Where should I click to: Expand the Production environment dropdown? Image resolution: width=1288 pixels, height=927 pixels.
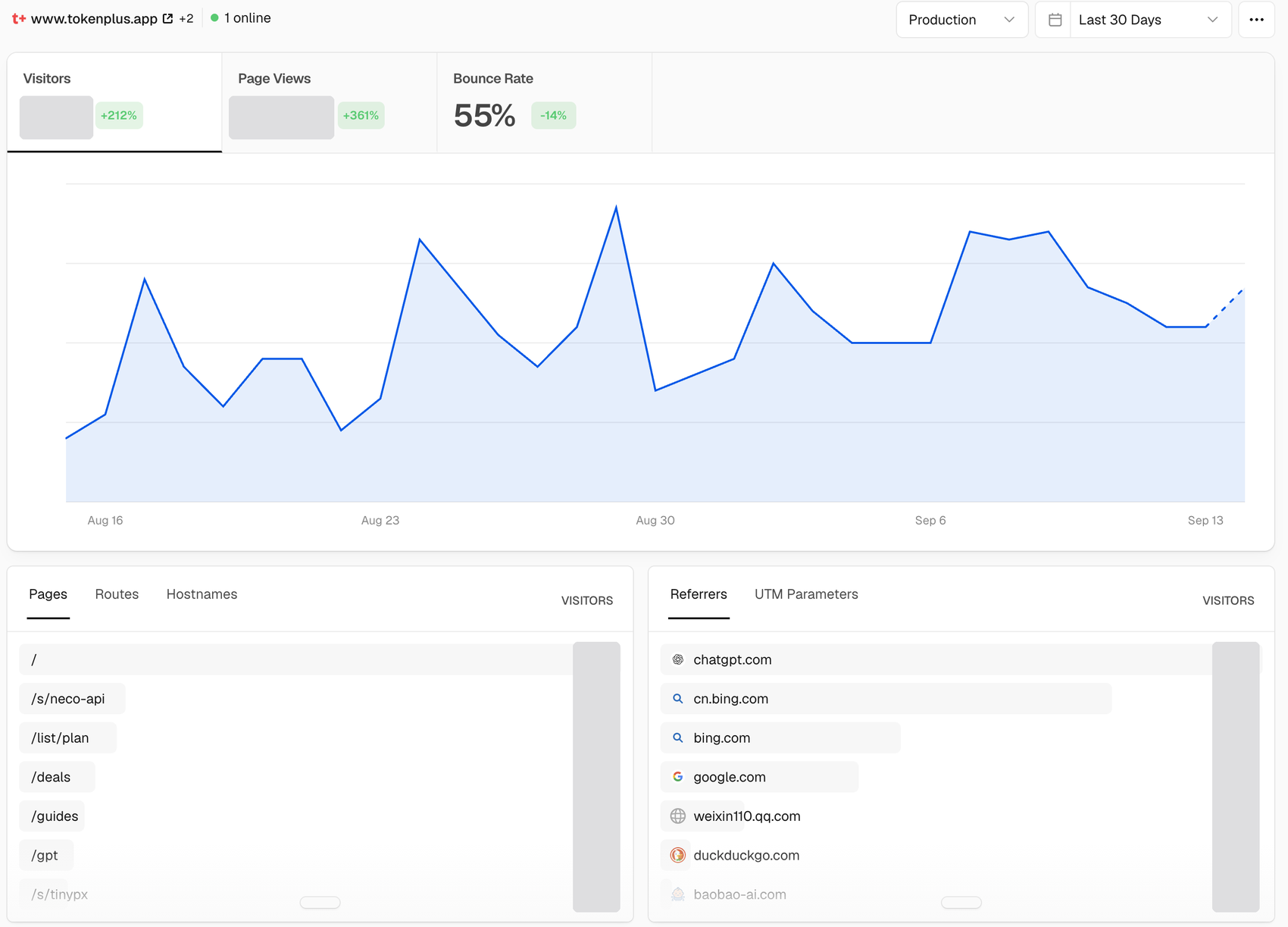point(961,20)
